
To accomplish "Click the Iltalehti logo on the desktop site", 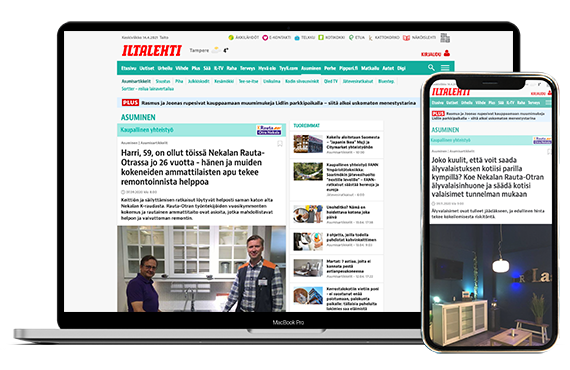I will (x=152, y=51).
